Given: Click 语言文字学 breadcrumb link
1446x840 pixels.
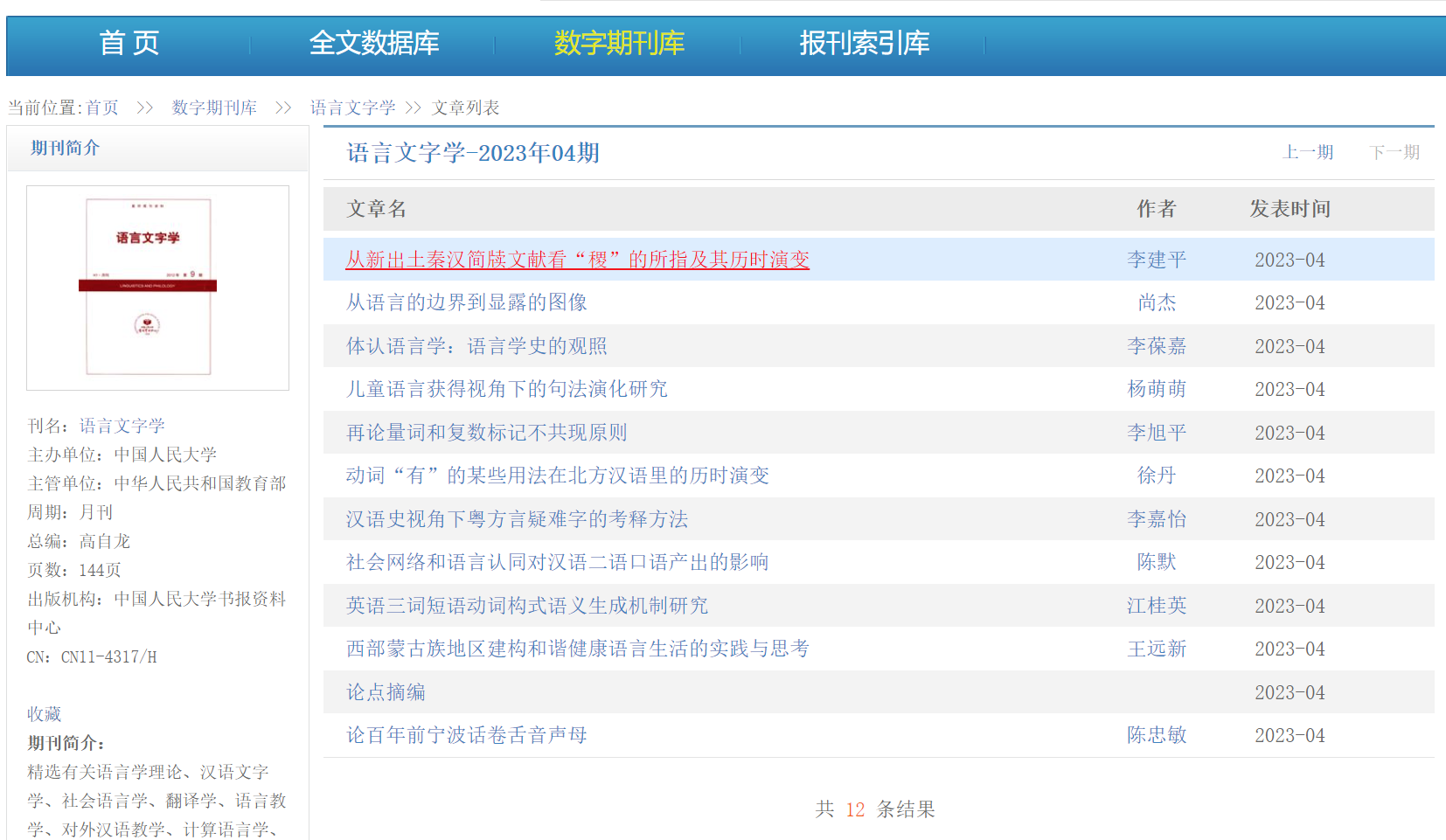Looking at the screenshot, I should pyautogui.click(x=352, y=108).
